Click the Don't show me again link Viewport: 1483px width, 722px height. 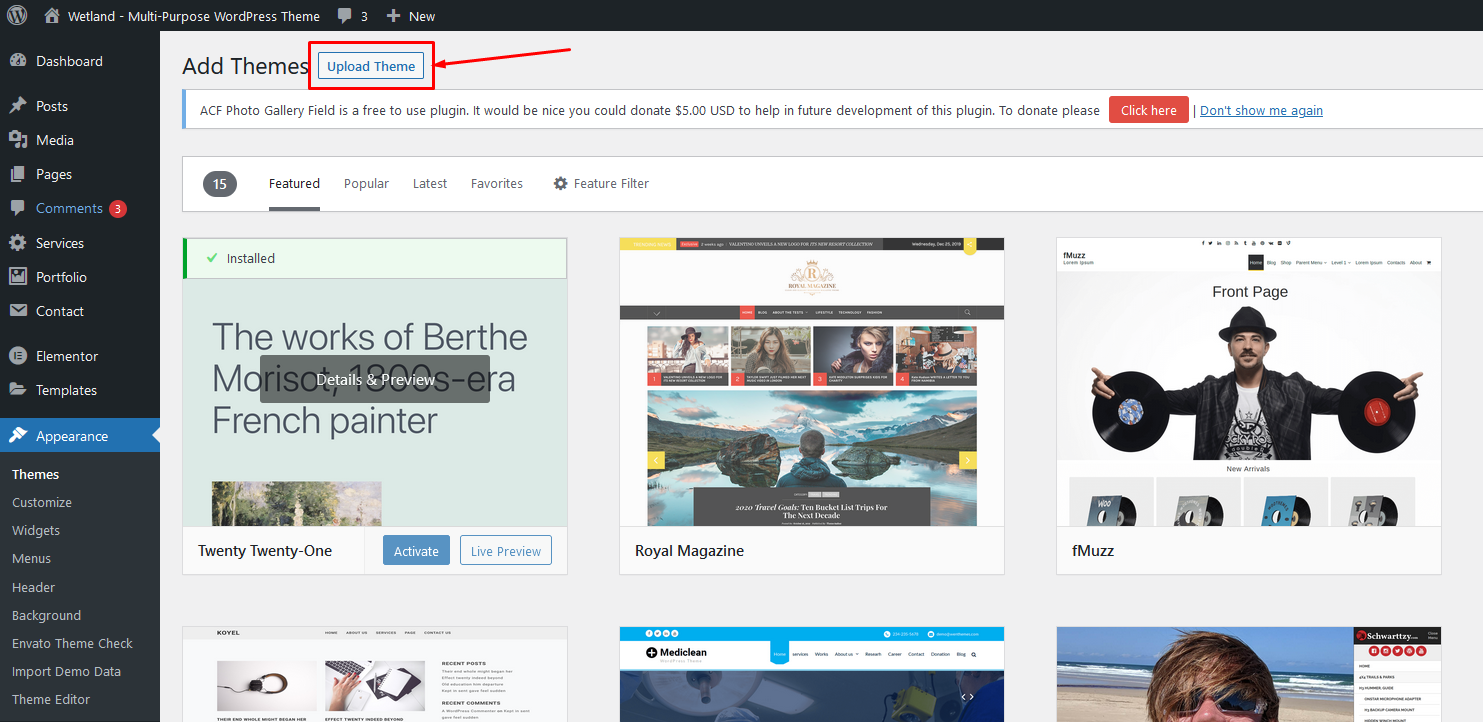click(1261, 110)
